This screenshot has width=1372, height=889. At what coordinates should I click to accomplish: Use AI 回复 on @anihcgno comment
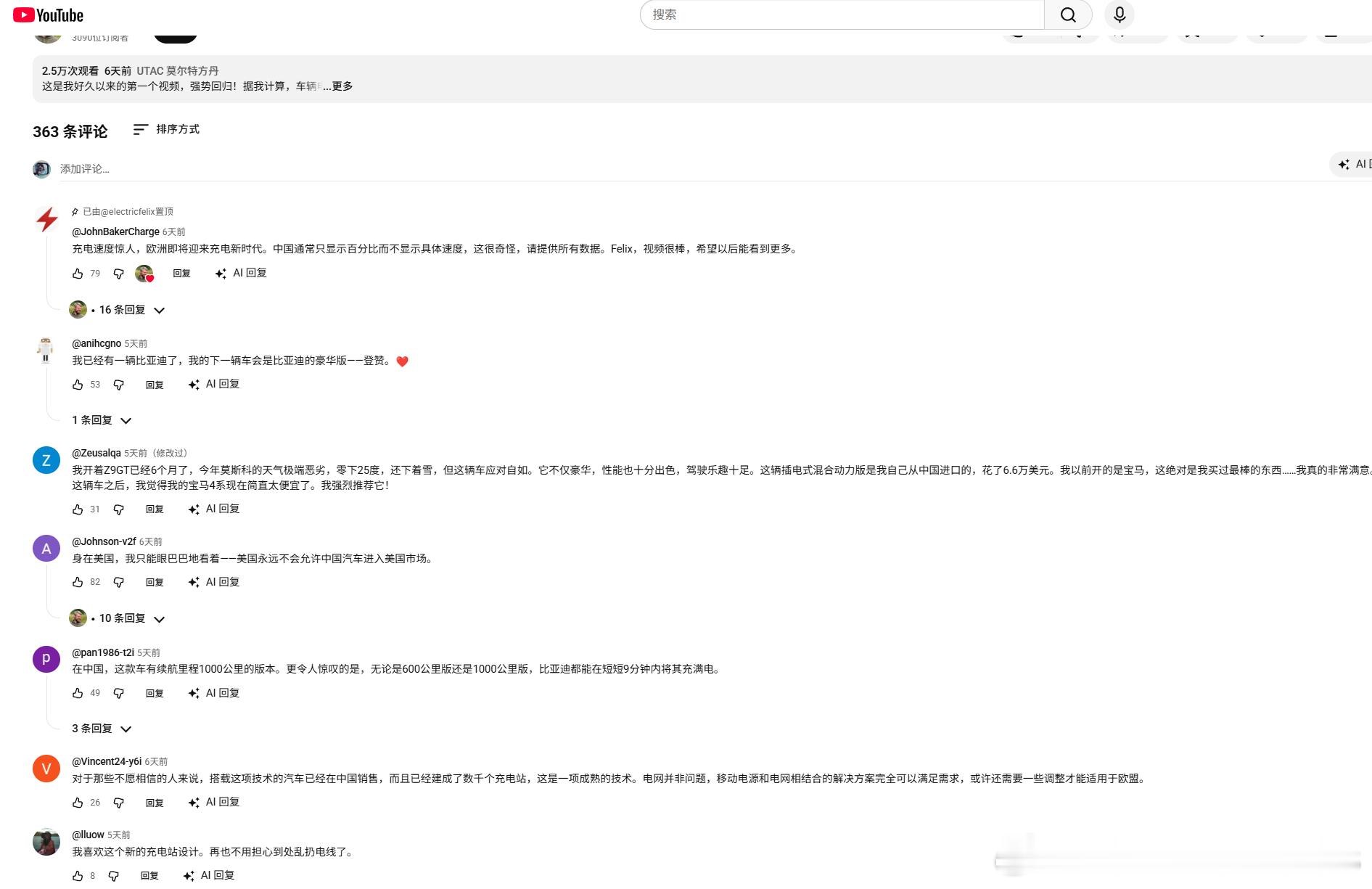click(x=214, y=385)
